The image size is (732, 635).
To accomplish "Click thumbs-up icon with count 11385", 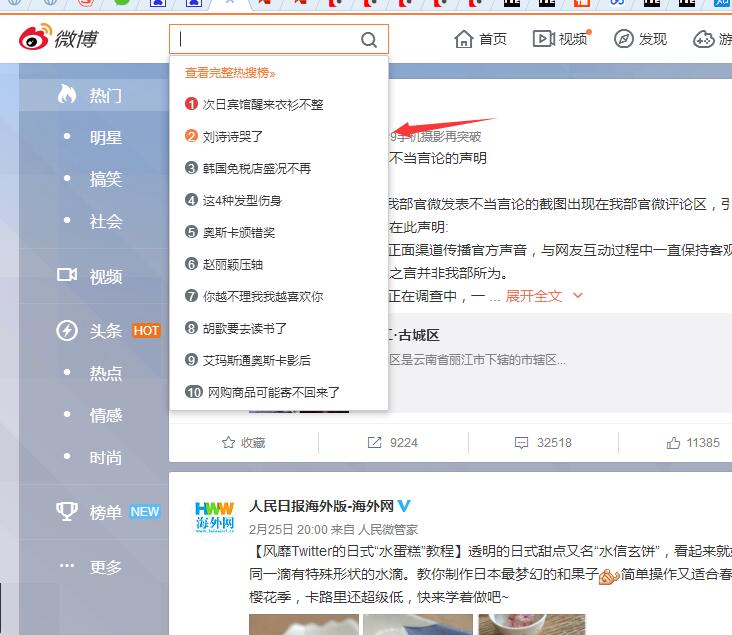I will (x=673, y=443).
